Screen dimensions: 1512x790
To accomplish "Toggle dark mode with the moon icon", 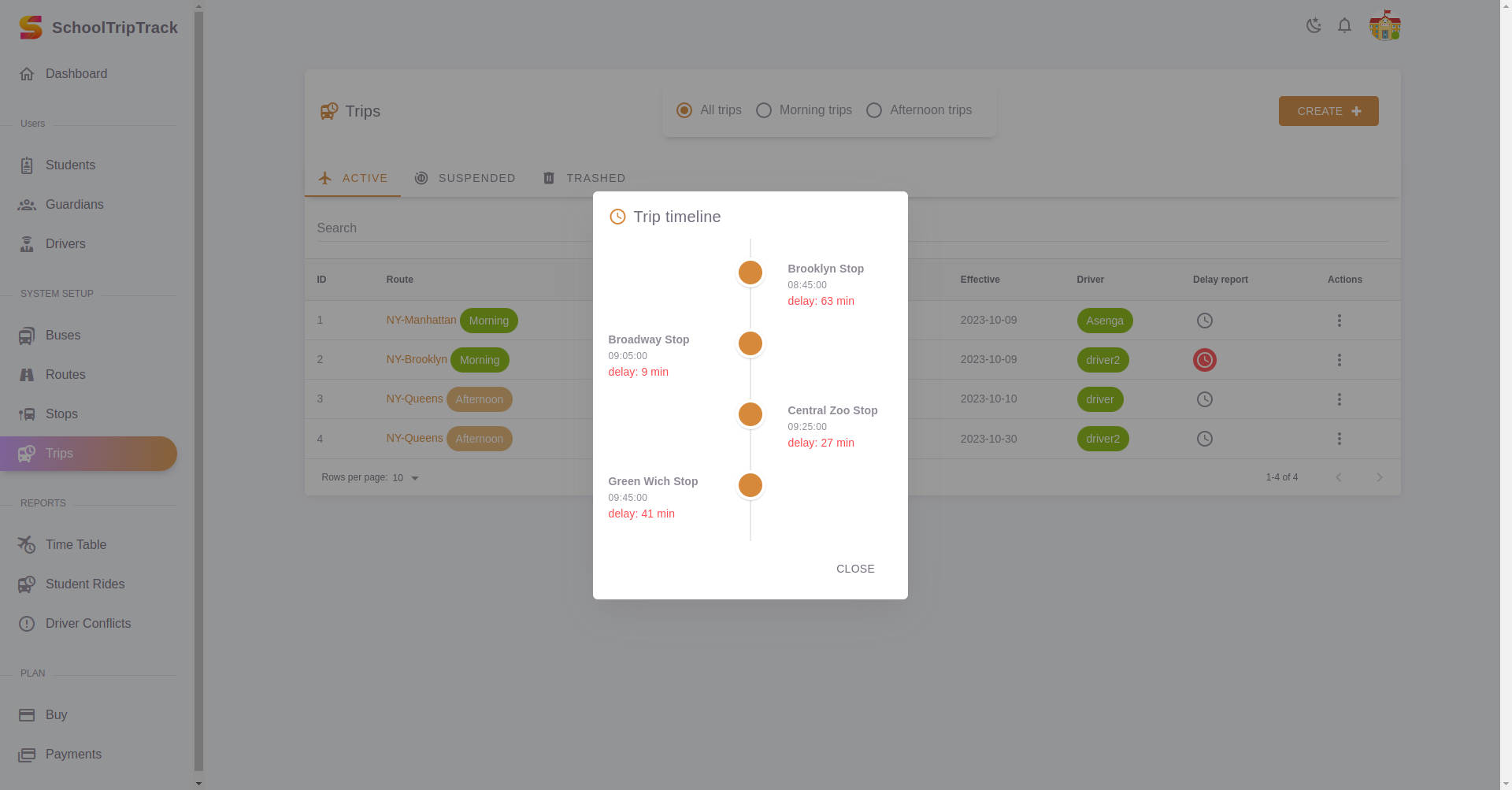I will pos(1314,25).
